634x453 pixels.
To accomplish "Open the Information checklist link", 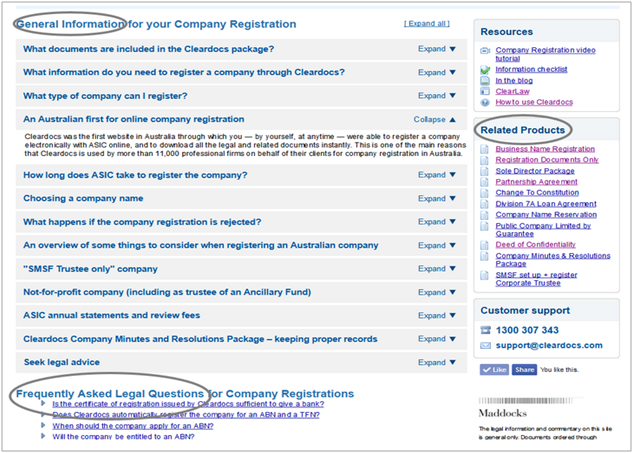I will tap(531, 70).
